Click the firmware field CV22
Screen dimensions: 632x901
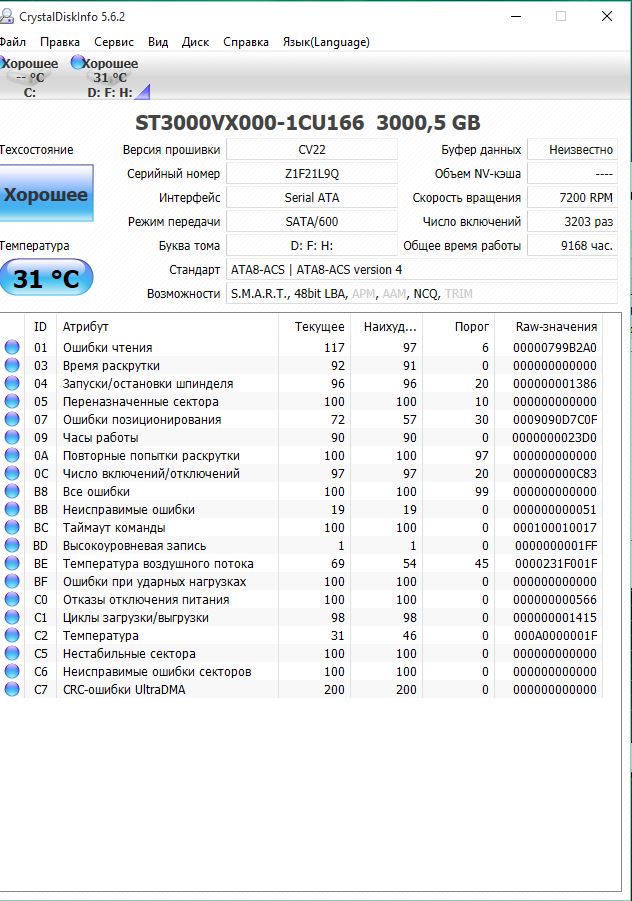tap(312, 149)
